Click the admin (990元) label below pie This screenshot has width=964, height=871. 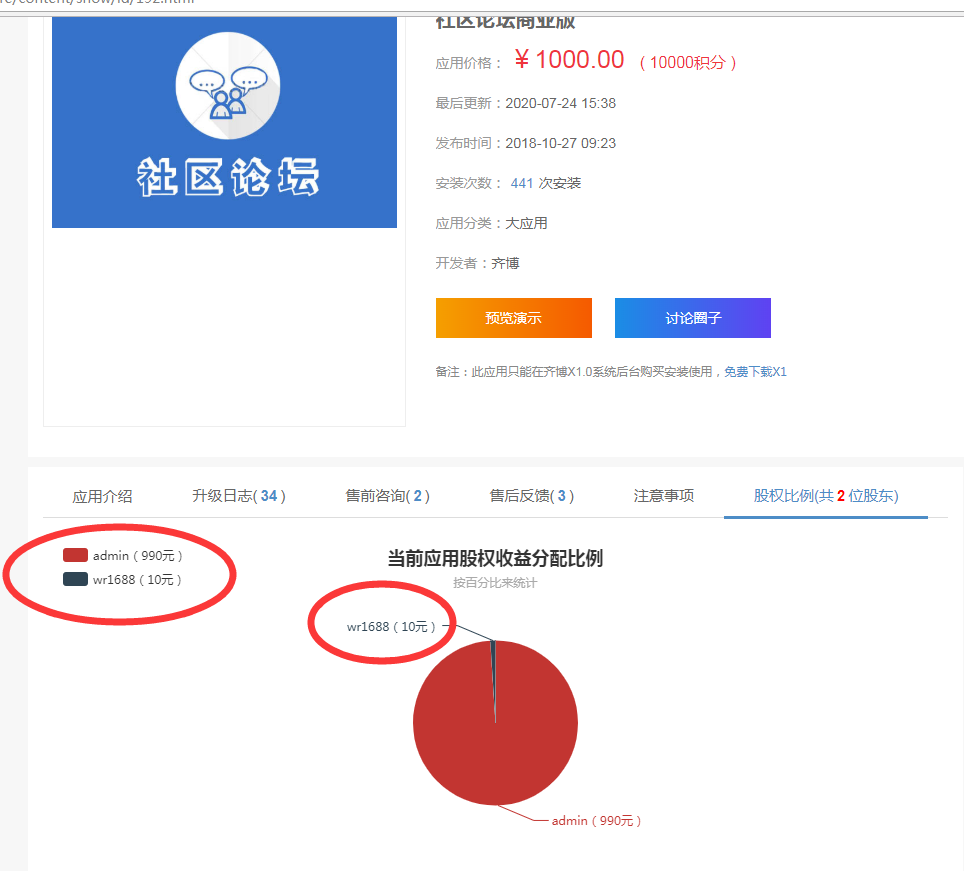point(596,821)
